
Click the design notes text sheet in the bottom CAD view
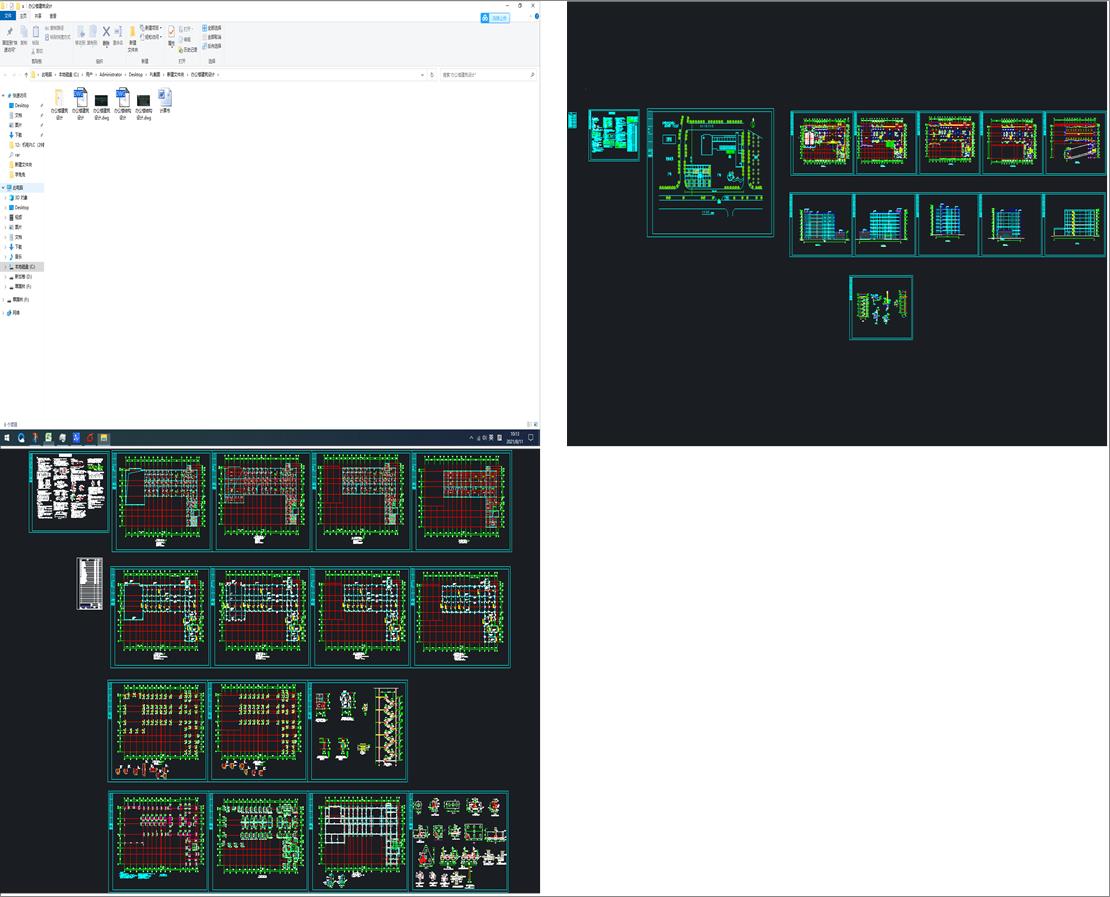coord(69,492)
